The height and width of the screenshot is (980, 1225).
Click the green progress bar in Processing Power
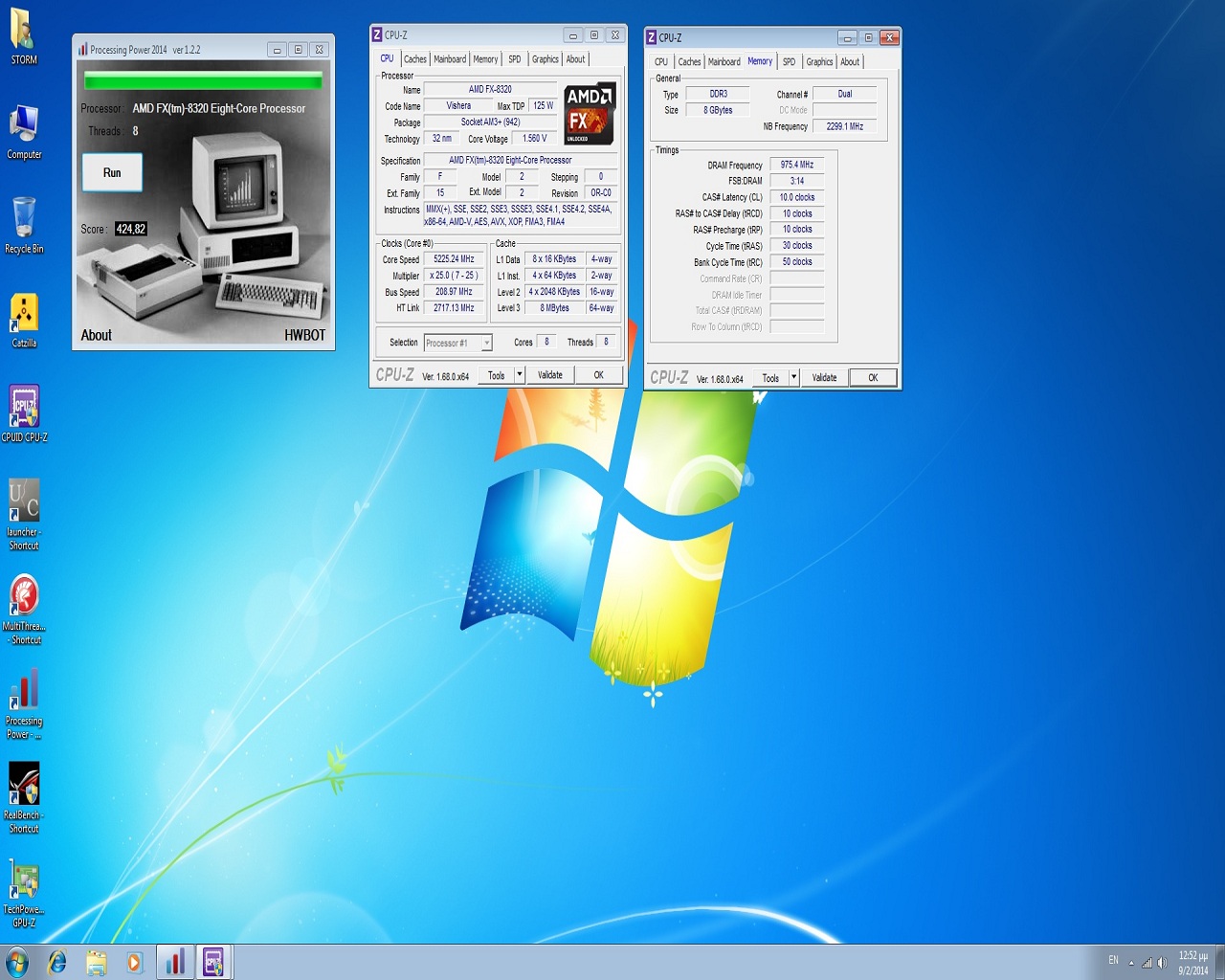[203, 80]
